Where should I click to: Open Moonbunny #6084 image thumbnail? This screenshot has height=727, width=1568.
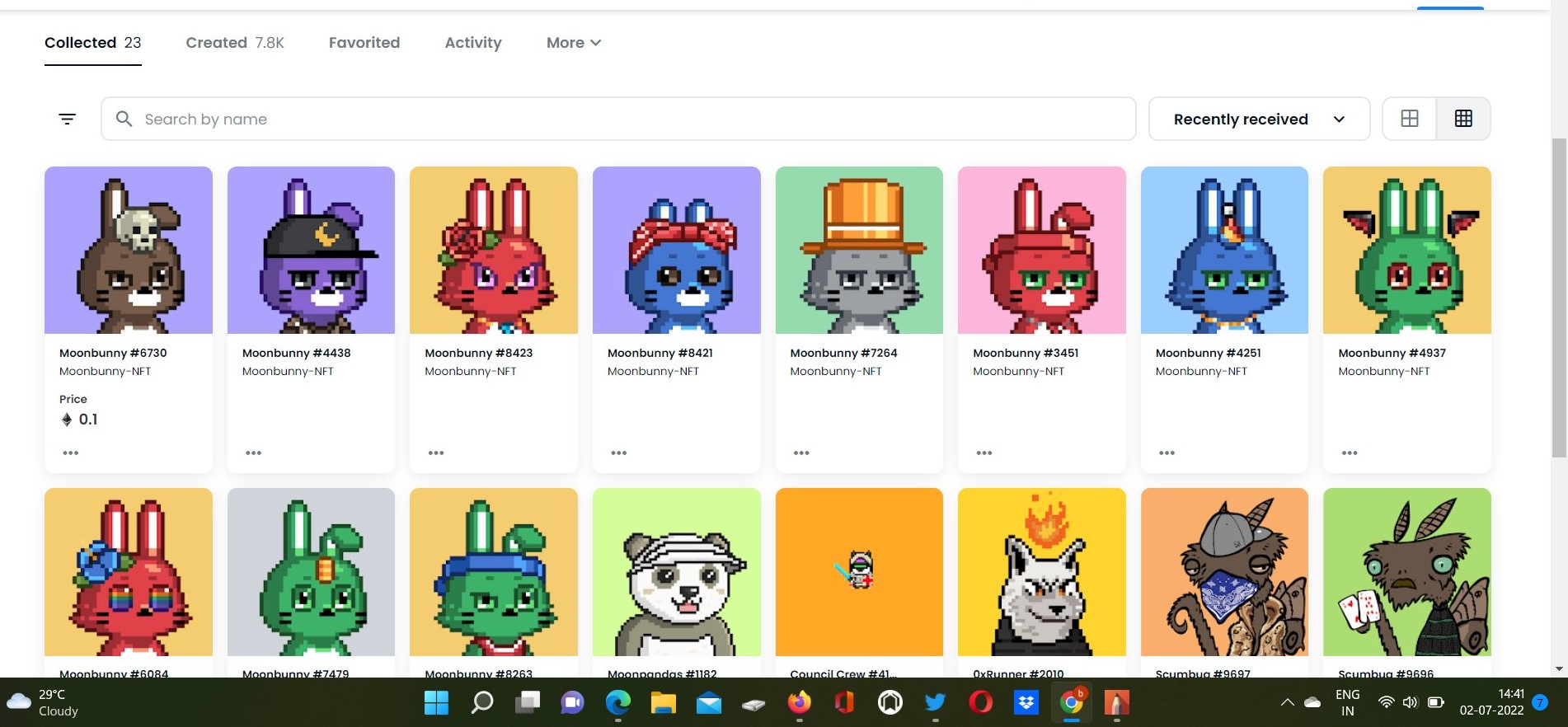(x=129, y=572)
